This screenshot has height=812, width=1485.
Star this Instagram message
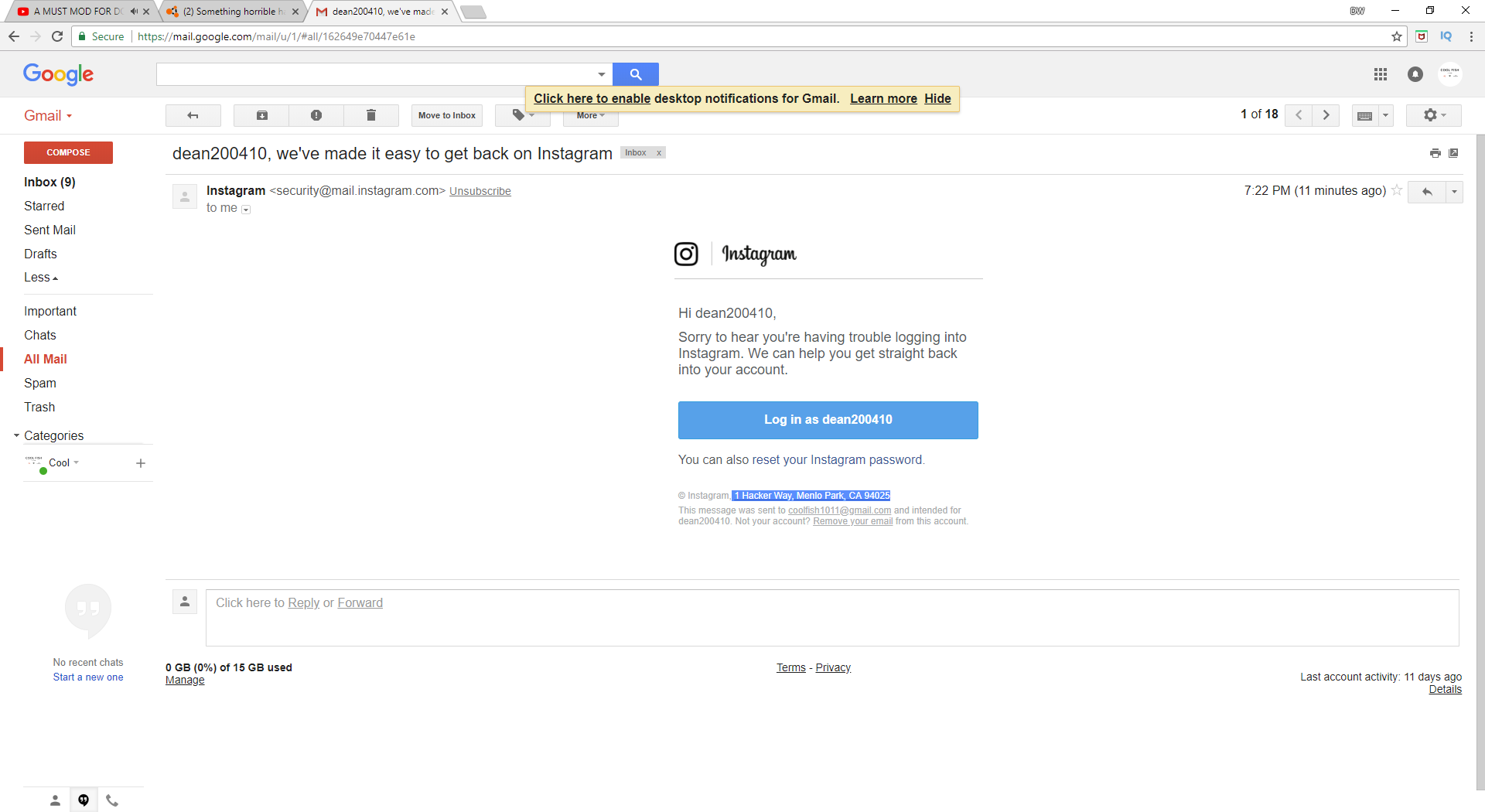(1397, 190)
